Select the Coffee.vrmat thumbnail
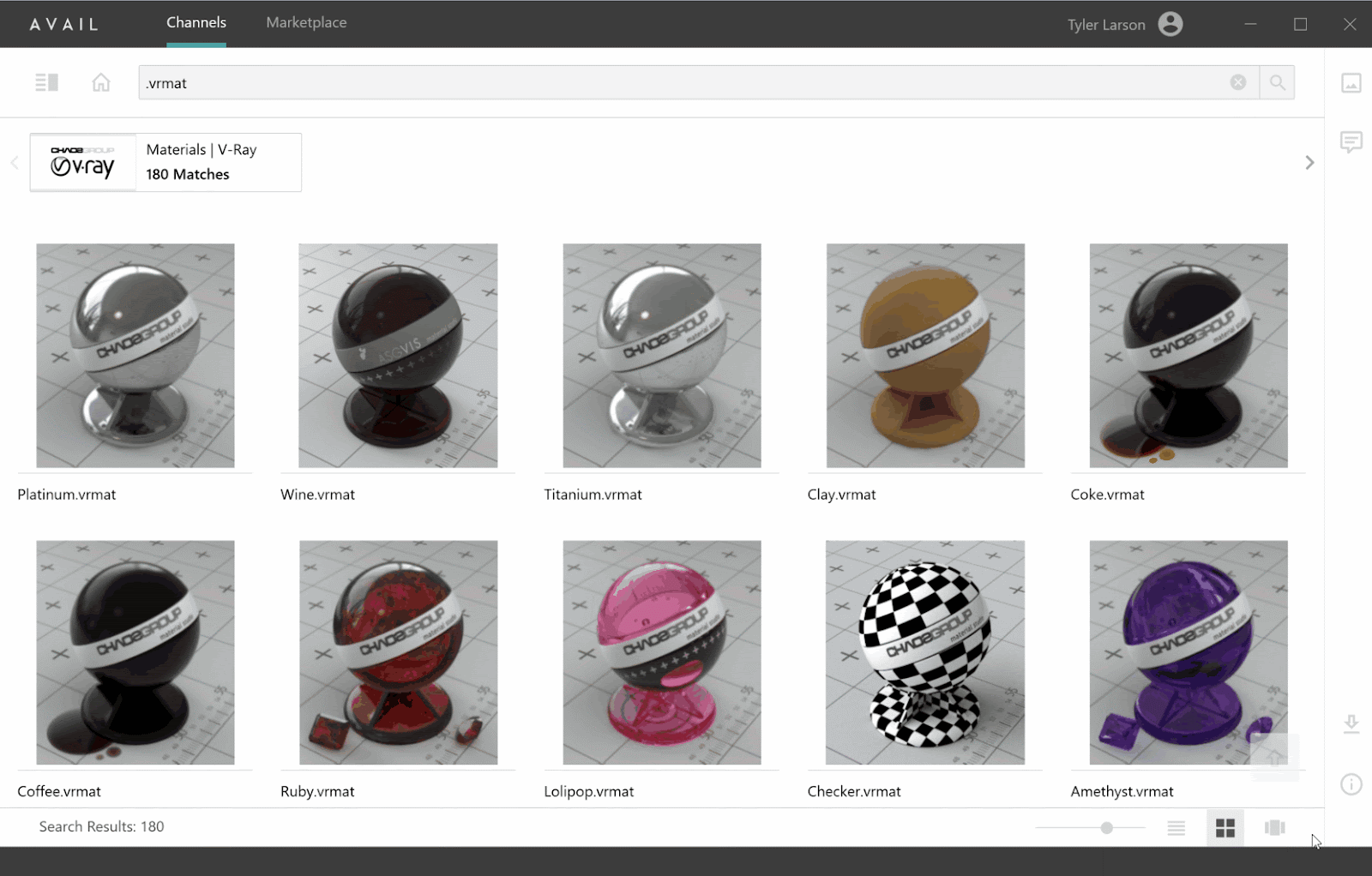 coord(135,652)
